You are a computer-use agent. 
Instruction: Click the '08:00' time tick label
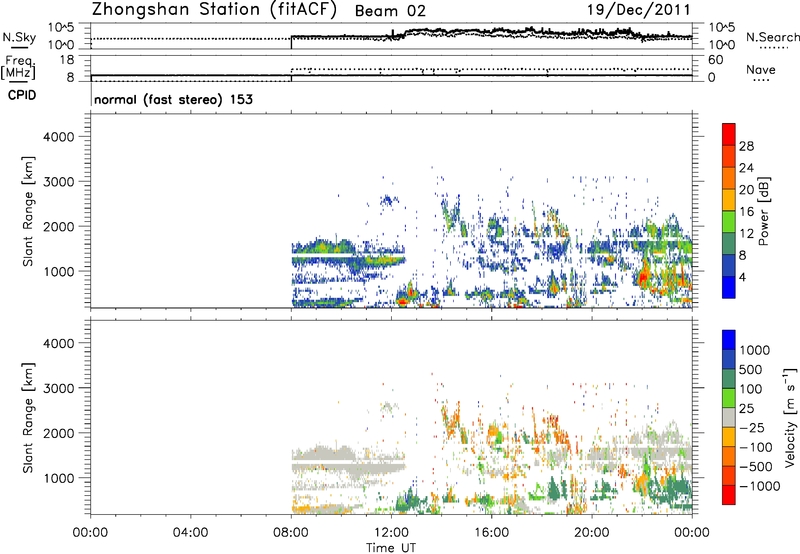291,533
